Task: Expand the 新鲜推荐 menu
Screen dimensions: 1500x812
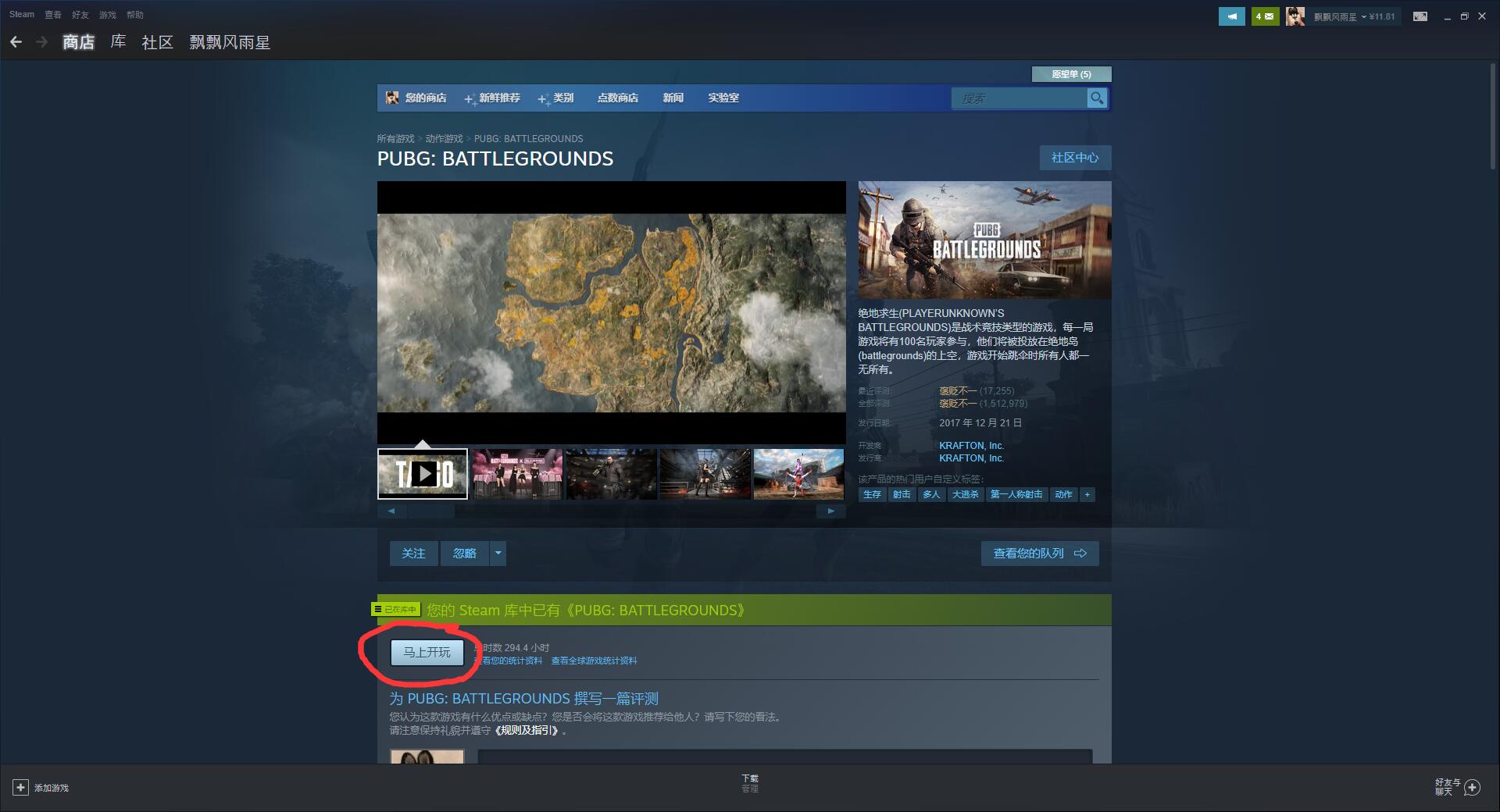Action: [492, 98]
